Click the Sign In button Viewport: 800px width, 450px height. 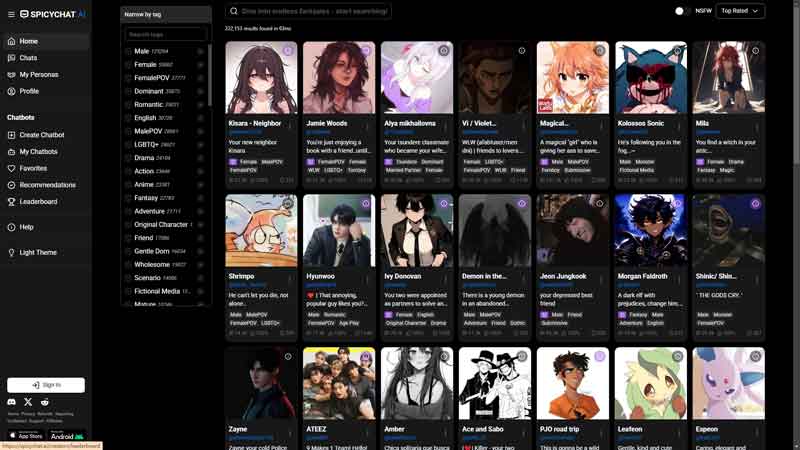46,385
